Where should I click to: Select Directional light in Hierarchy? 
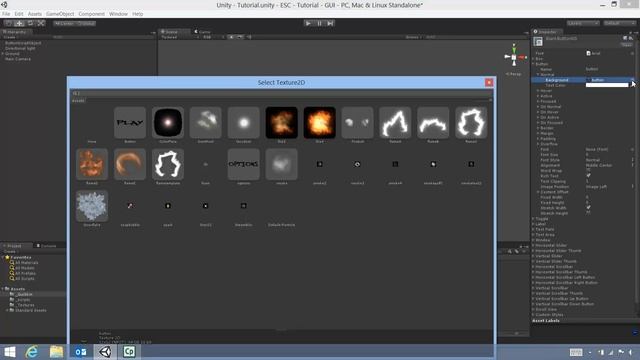coord(20,48)
